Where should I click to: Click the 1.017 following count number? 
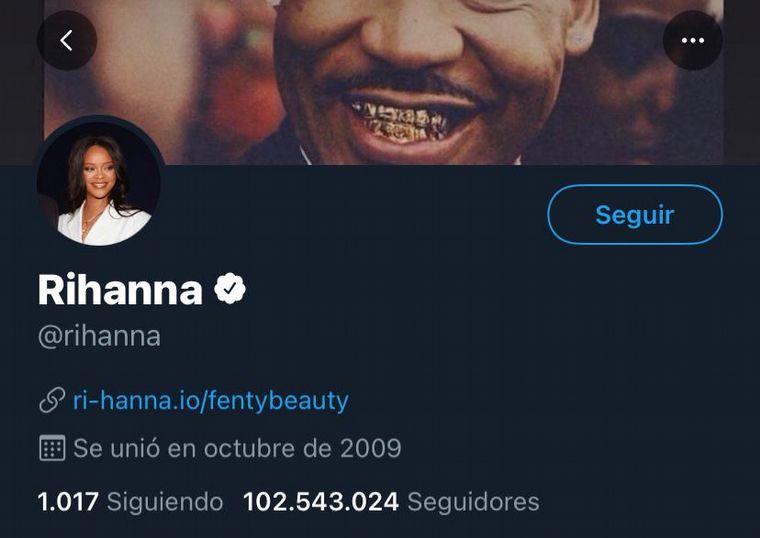pyautogui.click(x=67, y=501)
